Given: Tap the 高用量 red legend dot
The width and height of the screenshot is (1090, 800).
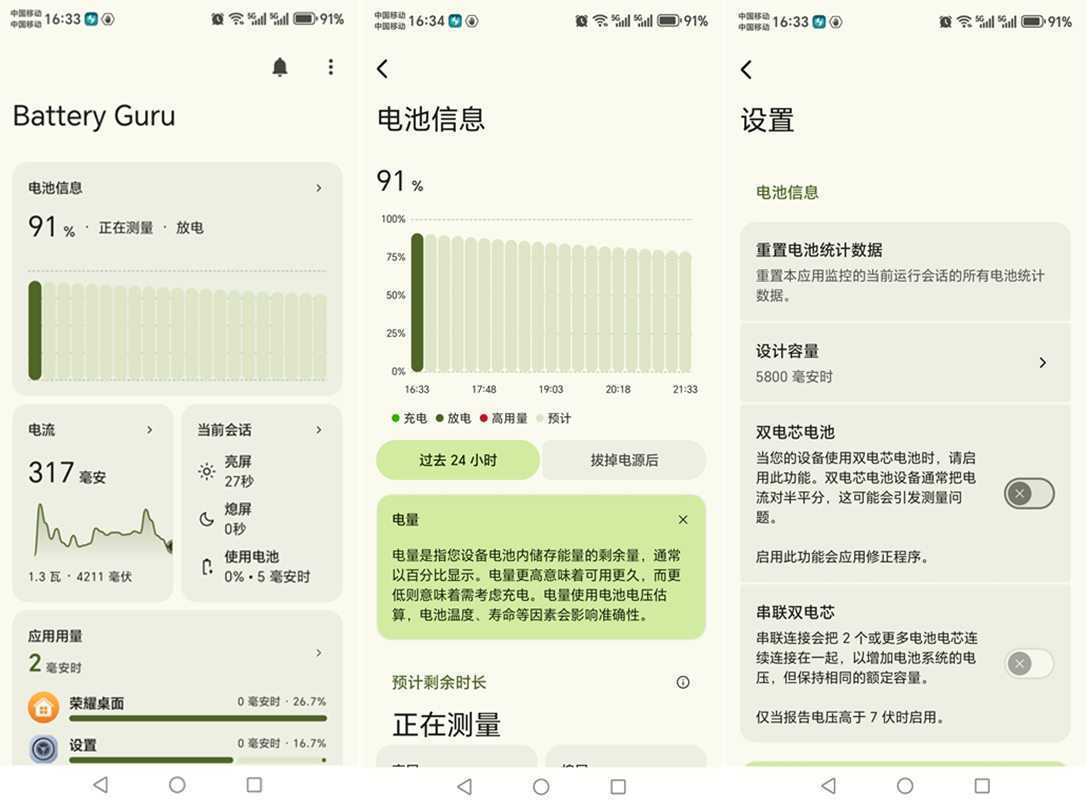Looking at the screenshot, I should pyautogui.click(x=483, y=418).
